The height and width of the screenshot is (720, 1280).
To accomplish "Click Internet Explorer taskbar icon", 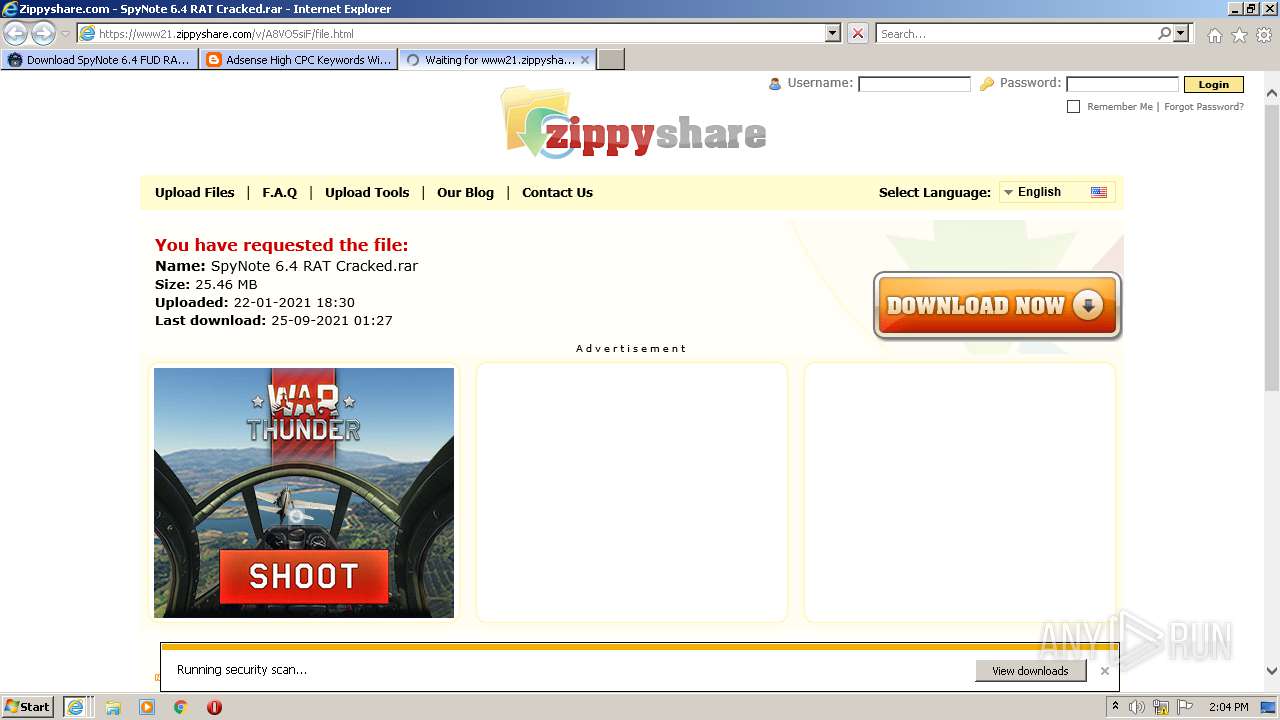I will 76,707.
